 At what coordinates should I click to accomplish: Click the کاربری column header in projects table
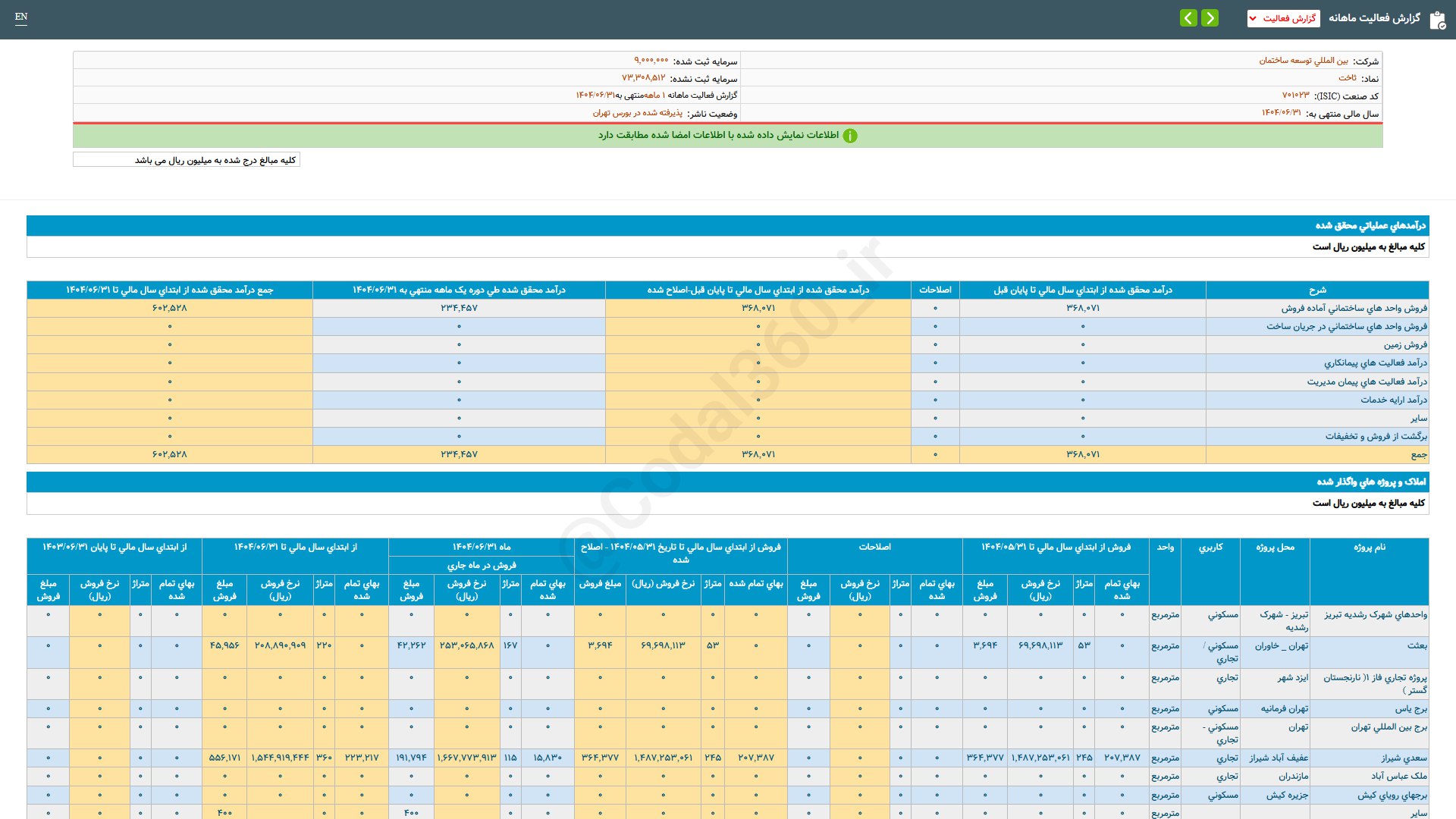tap(1210, 548)
